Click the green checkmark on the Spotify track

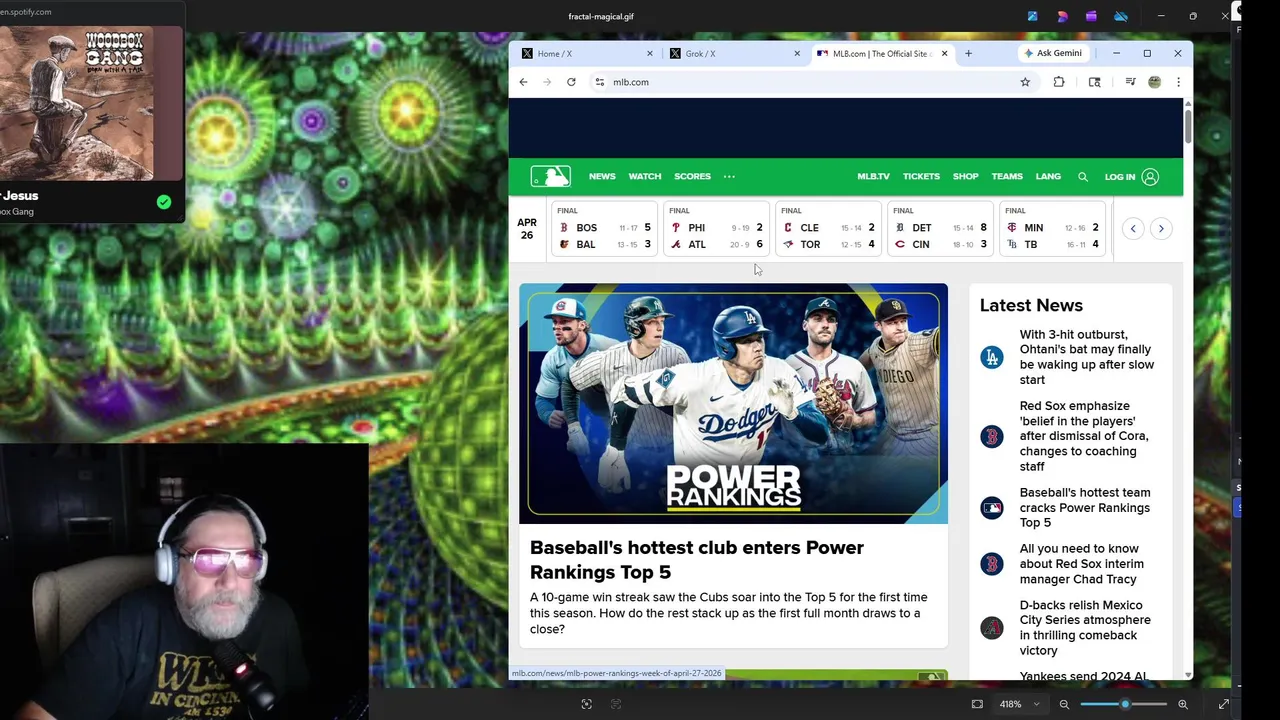coord(164,202)
